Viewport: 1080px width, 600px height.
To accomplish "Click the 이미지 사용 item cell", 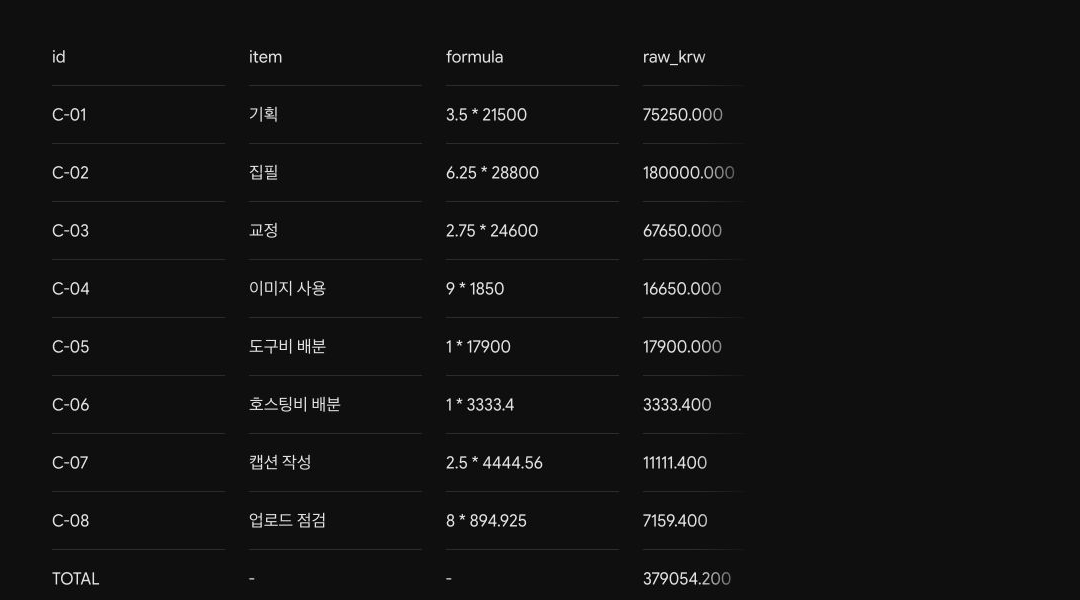I will 287,288.
